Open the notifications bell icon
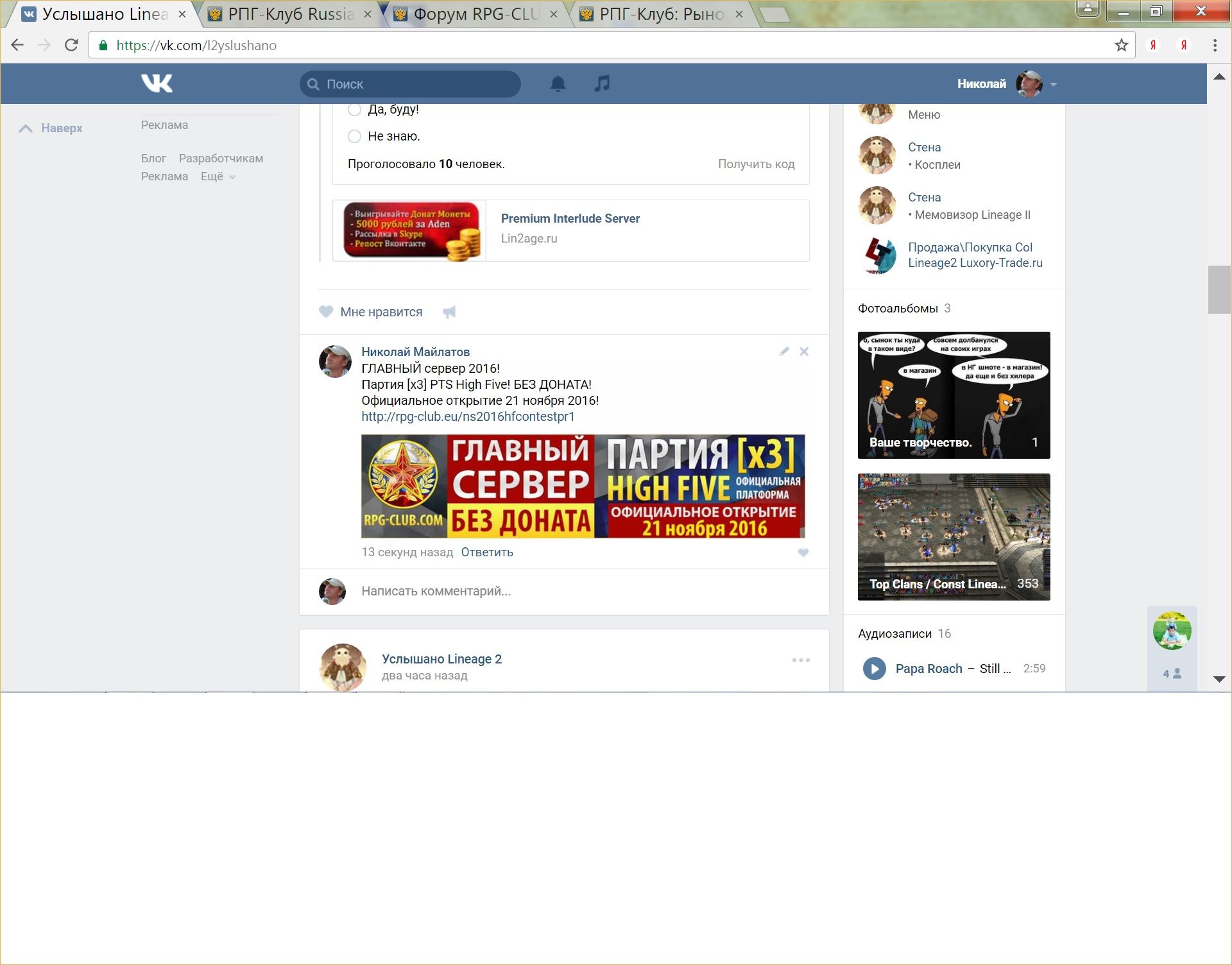1232x965 pixels. tap(558, 83)
